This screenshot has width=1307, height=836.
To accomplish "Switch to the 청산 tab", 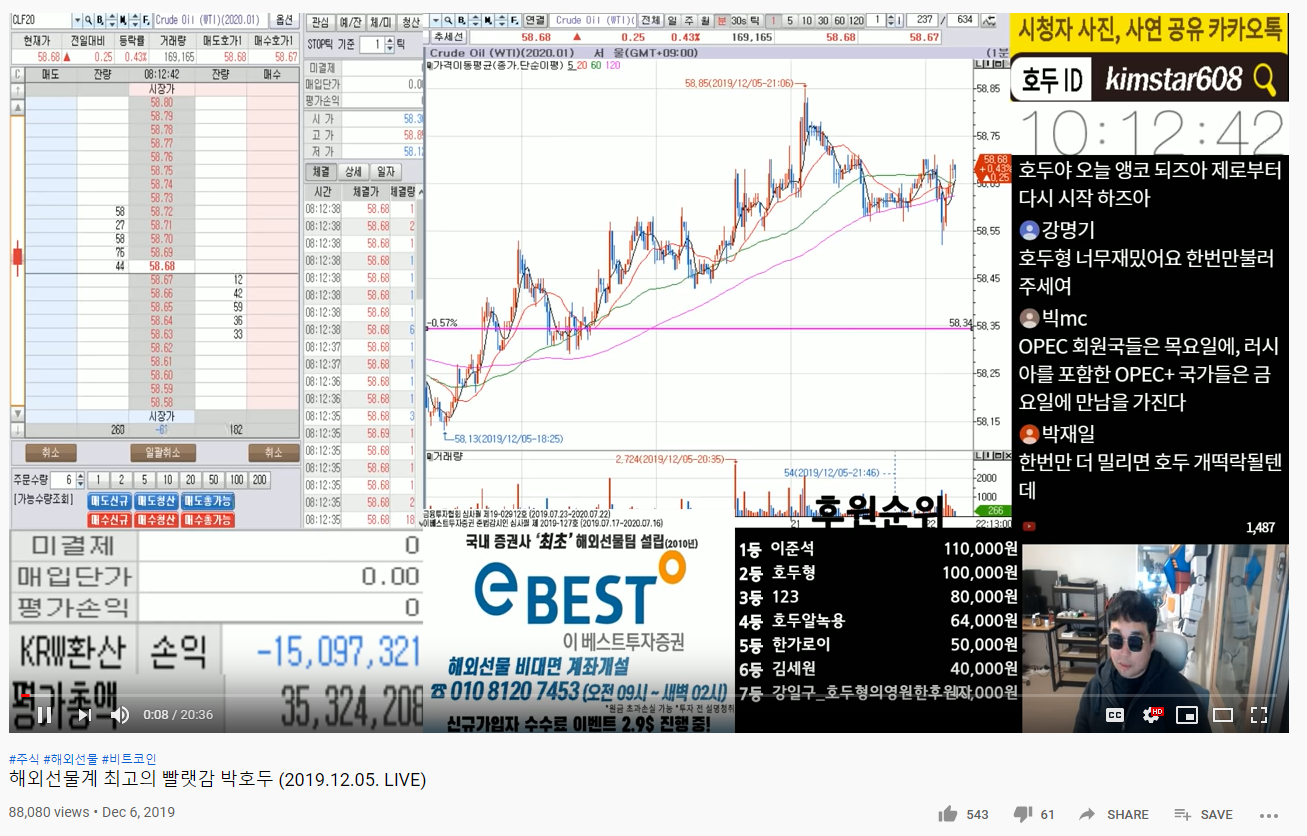I will 410,23.
